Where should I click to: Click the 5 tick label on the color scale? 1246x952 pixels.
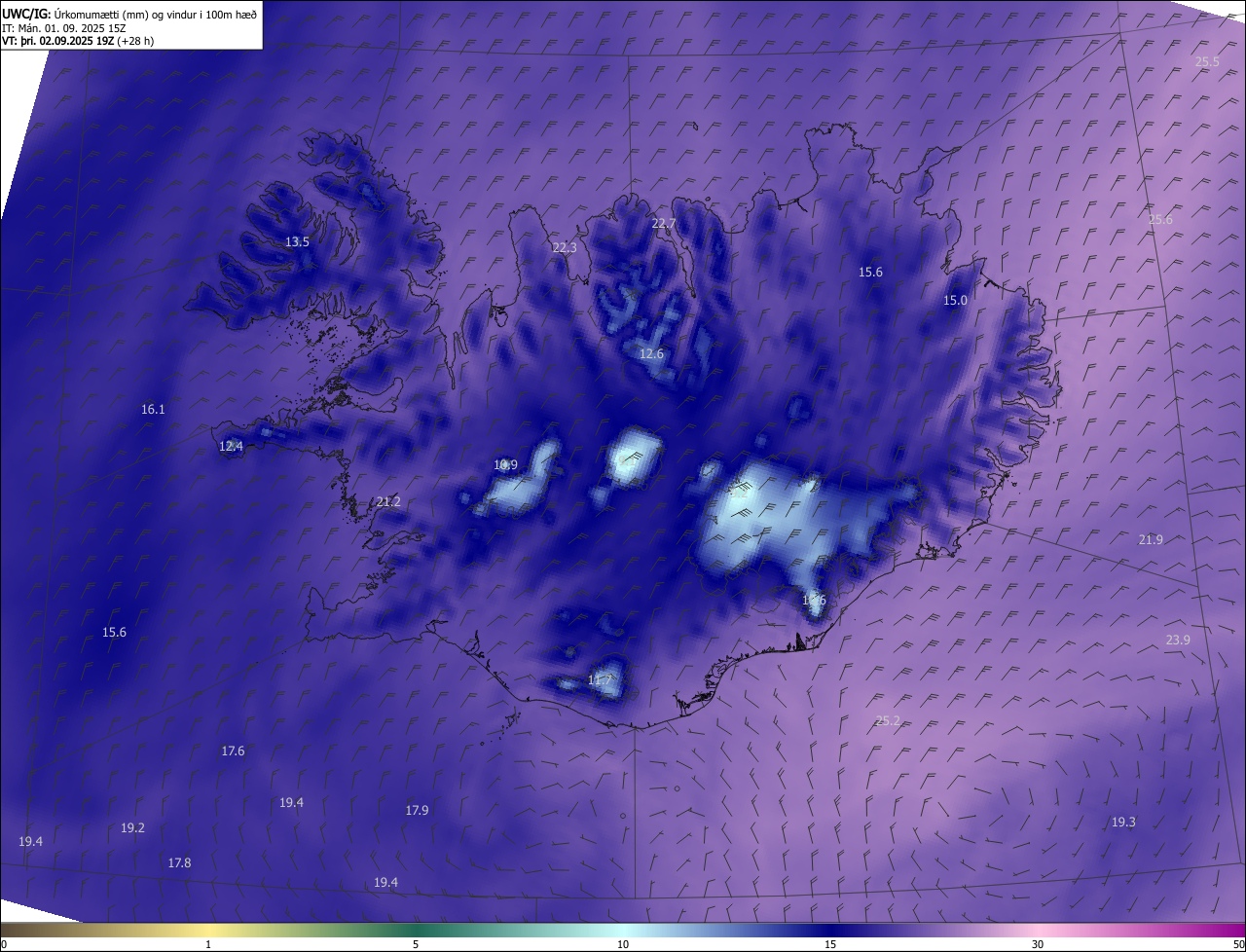(416, 944)
